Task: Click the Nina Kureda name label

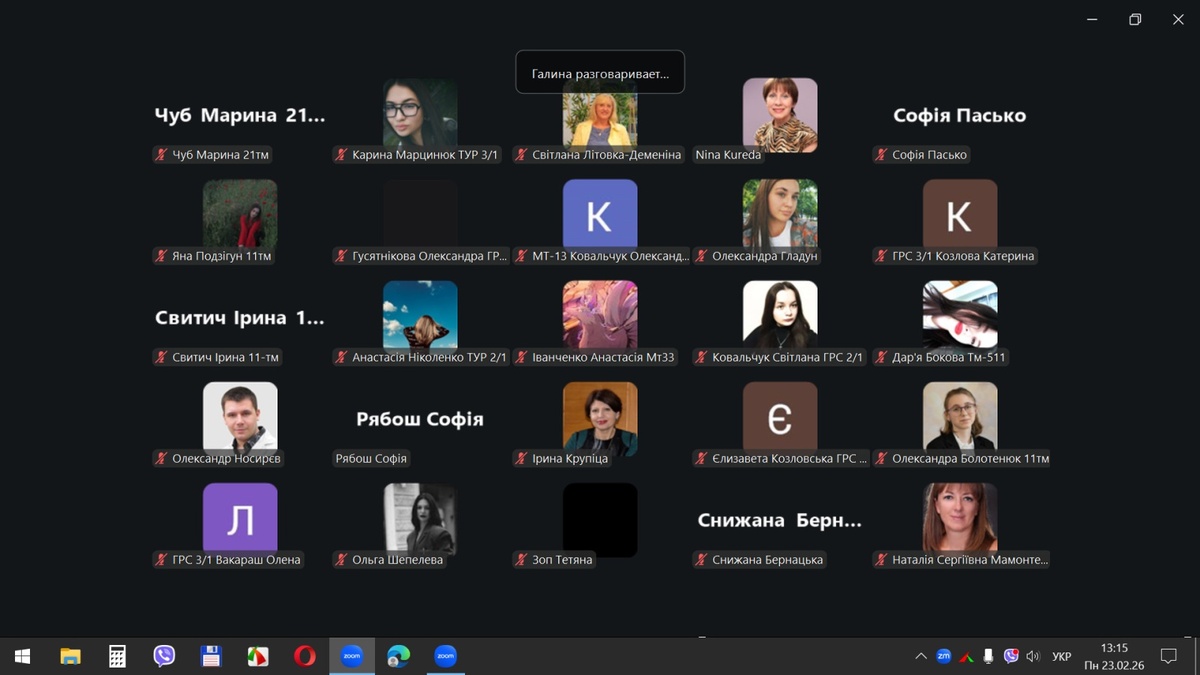Action: (x=728, y=155)
